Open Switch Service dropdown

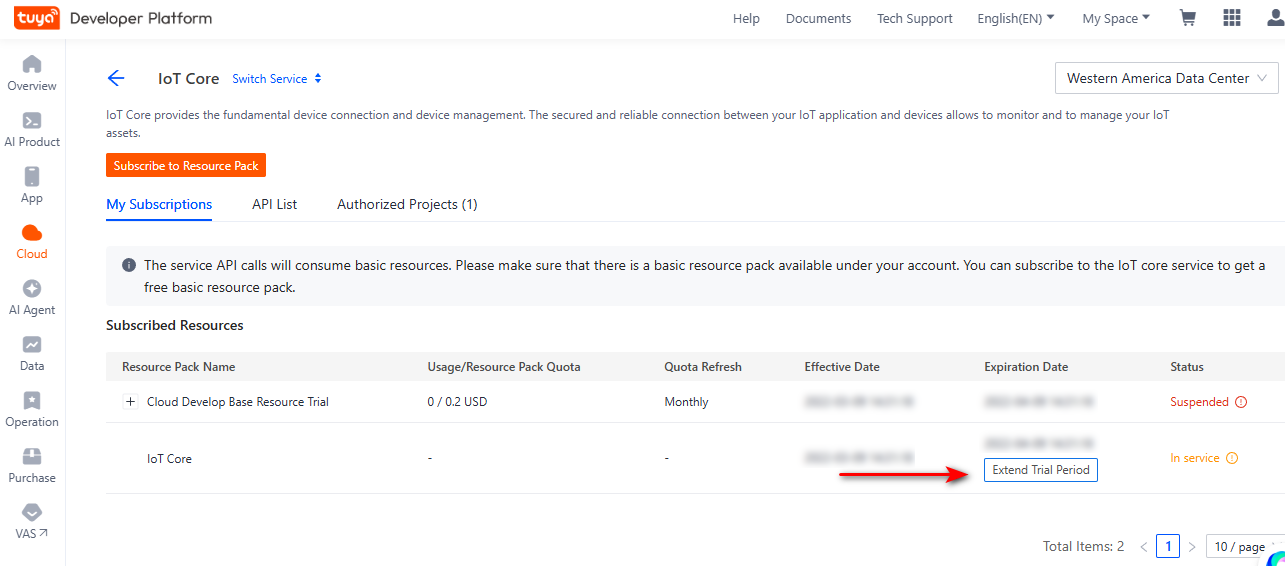[277, 78]
